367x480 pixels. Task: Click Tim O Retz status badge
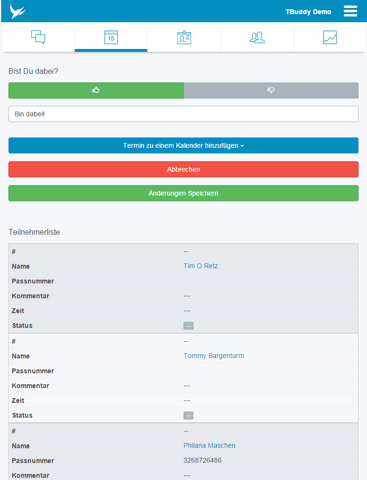[x=188, y=326]
